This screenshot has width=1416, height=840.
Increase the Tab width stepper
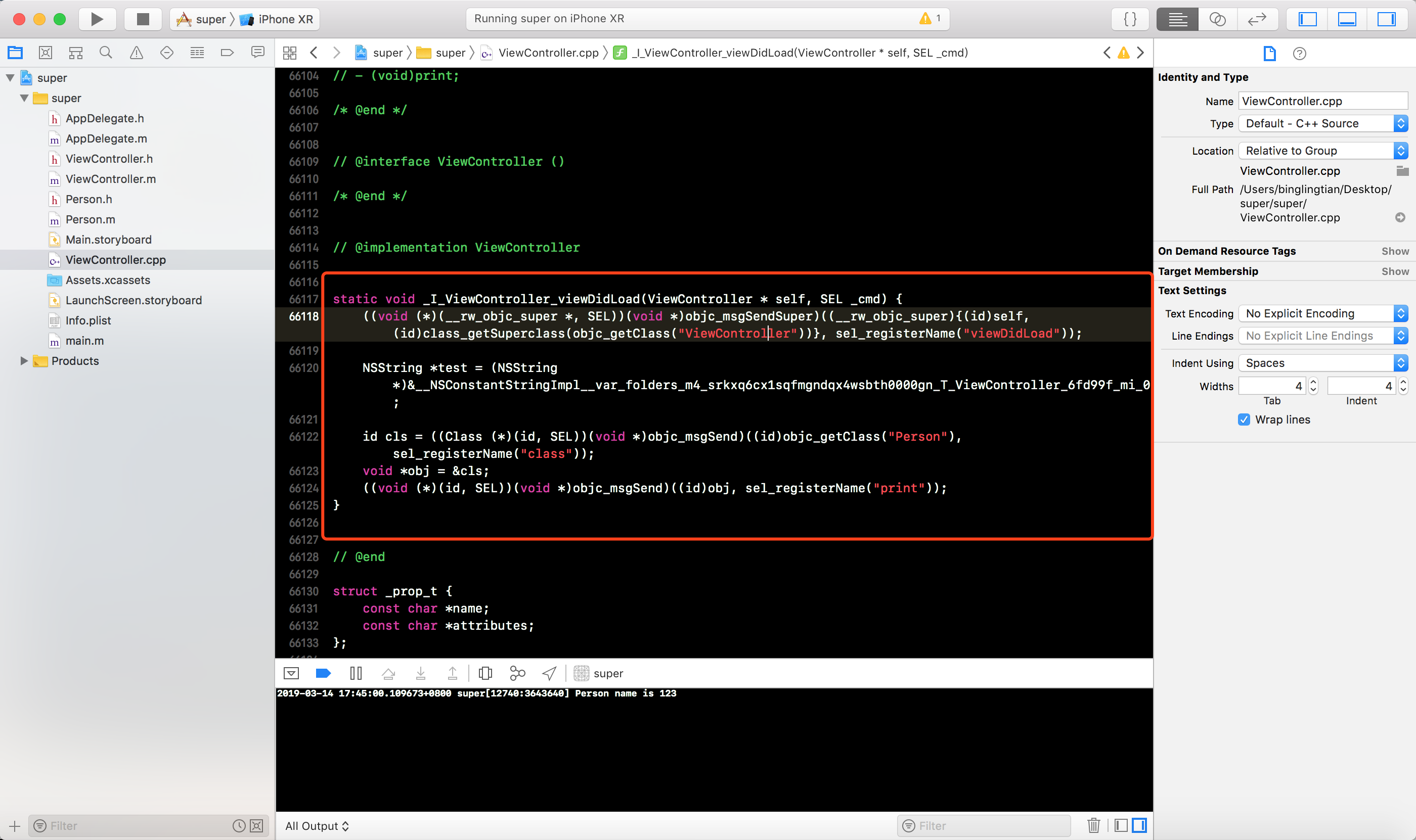click(x=1313, y=382)
